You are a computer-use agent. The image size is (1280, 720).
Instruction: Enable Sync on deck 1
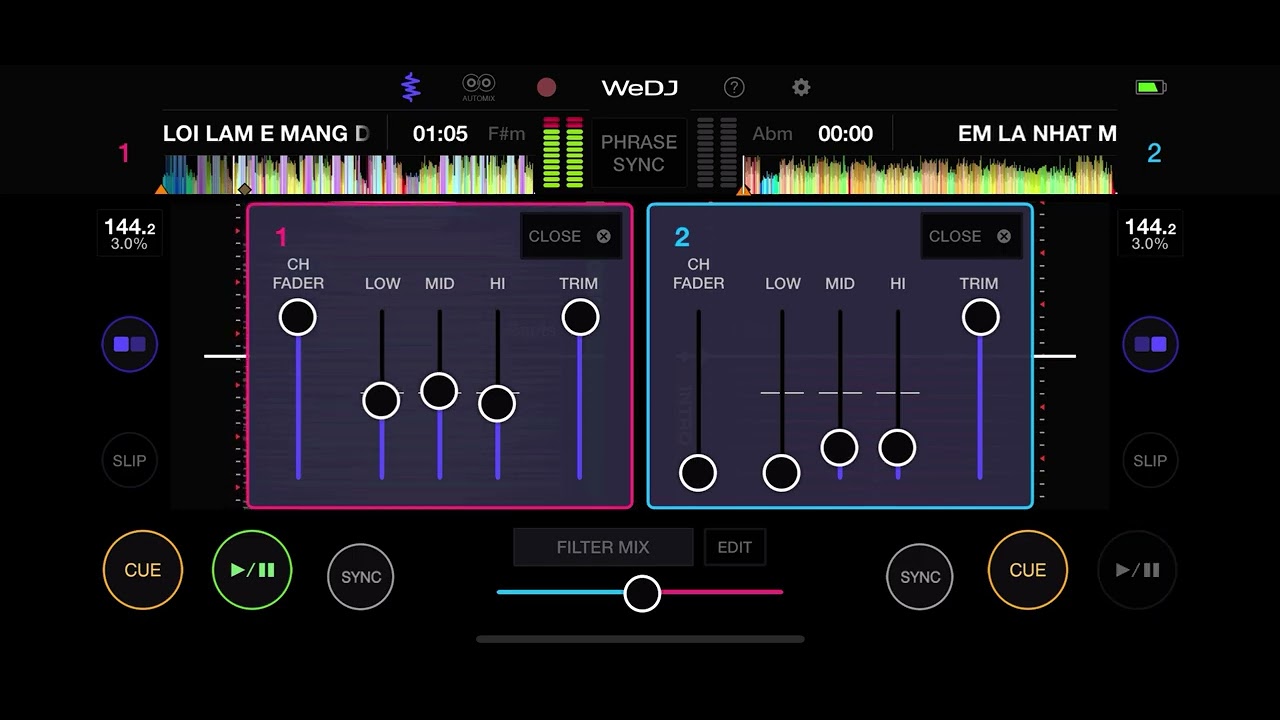pyautogui.click(x=361, y=577)
